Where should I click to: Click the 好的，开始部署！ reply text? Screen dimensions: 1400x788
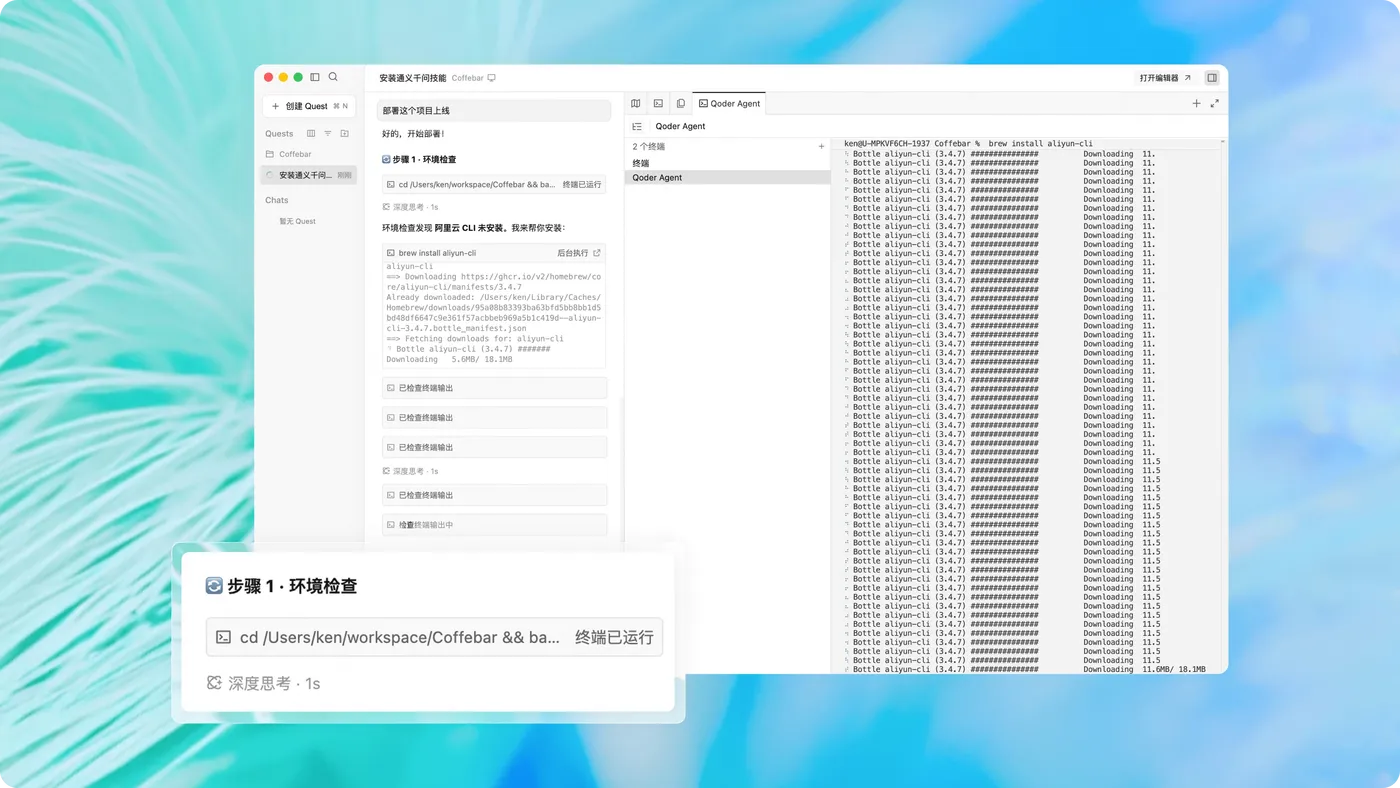tap(413, 134)
